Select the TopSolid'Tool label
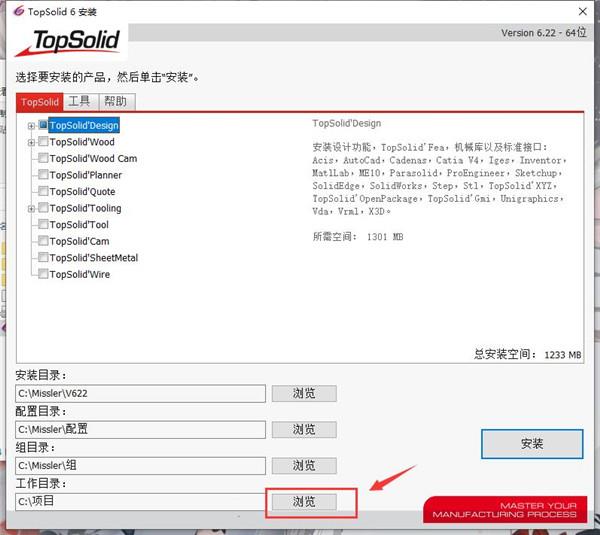This screenshot has height=535, width=600. point(79,225)
